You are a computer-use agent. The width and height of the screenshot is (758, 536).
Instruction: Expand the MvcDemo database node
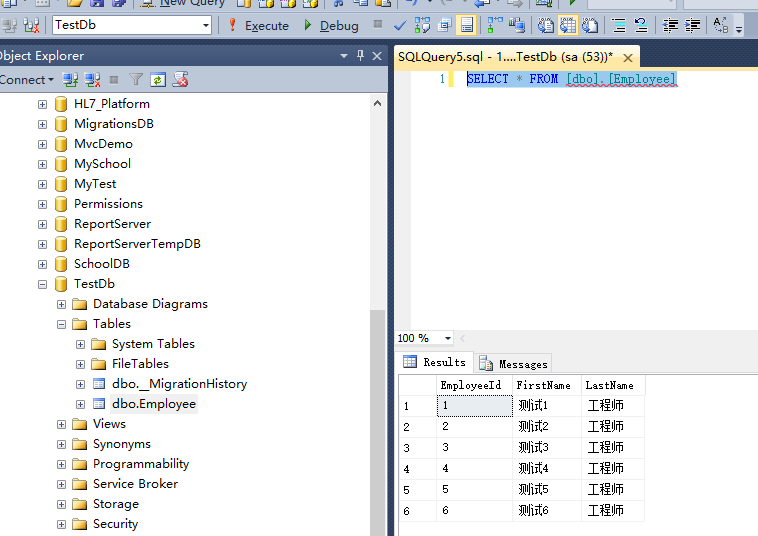click(x=43, y=145)
